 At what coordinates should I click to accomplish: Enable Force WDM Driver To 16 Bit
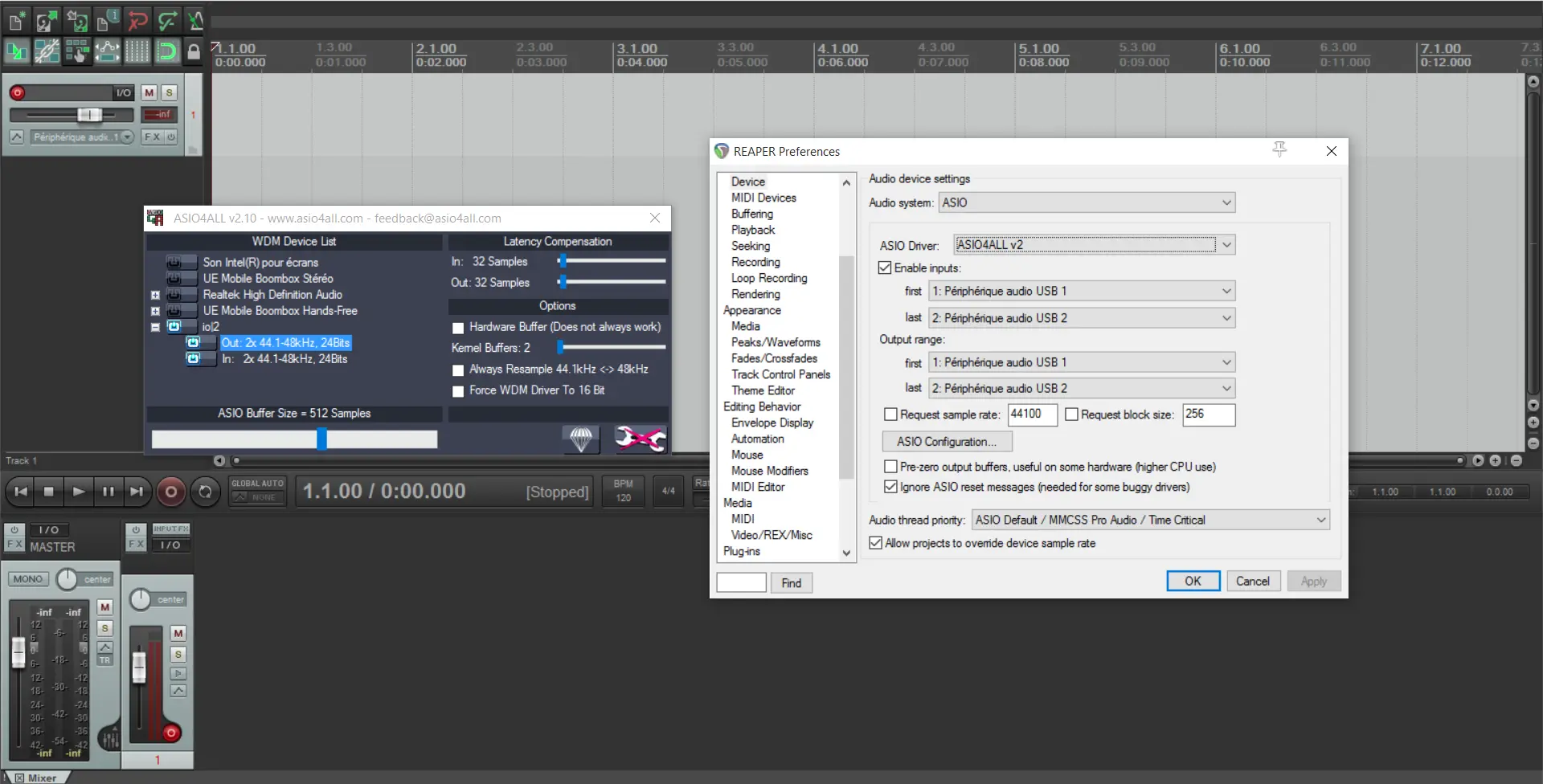(458, 391)
